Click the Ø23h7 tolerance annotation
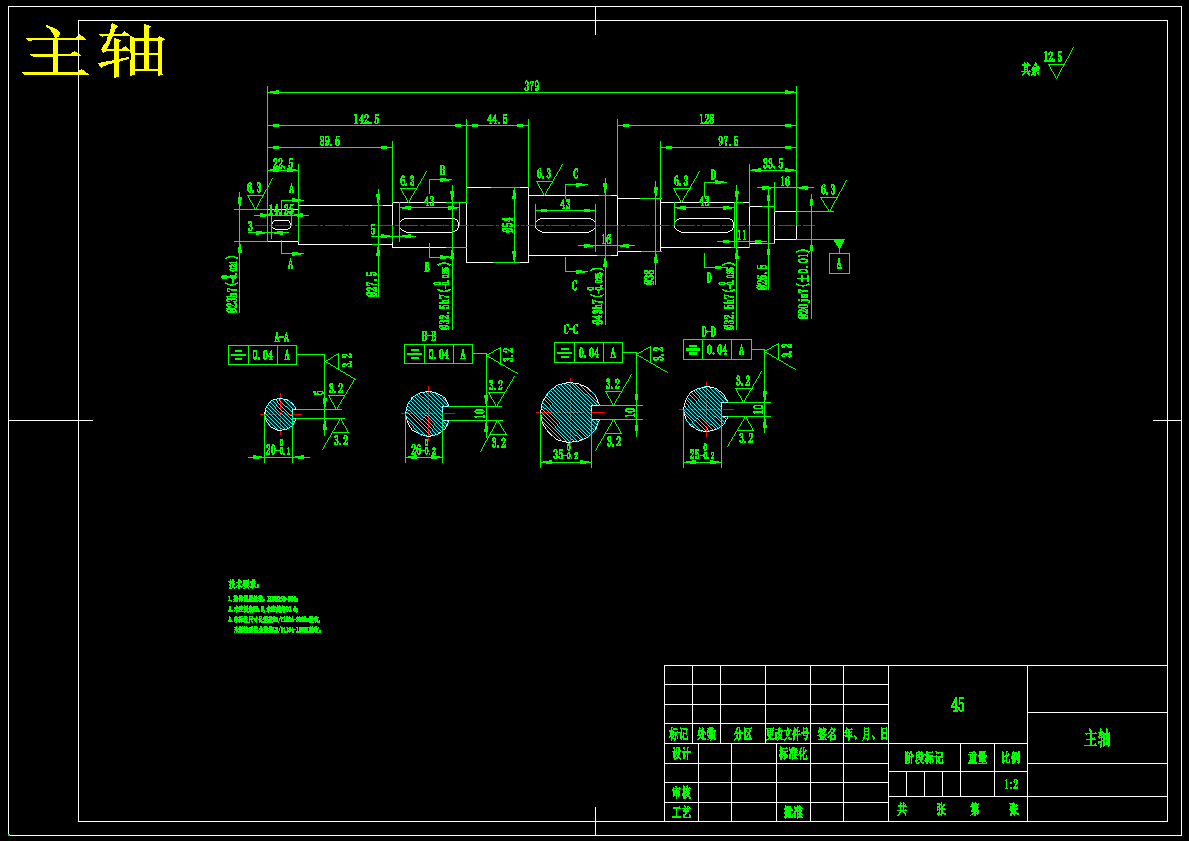 (x=233, y=284)
